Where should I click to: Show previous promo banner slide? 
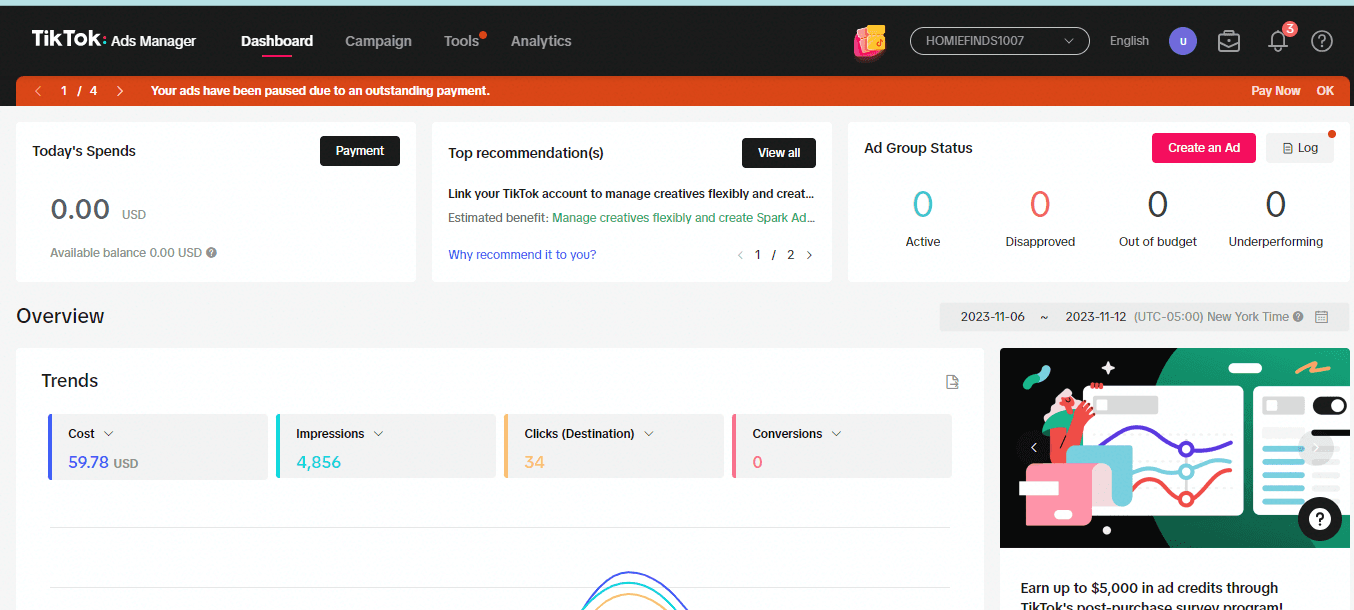coord(1034,447)
